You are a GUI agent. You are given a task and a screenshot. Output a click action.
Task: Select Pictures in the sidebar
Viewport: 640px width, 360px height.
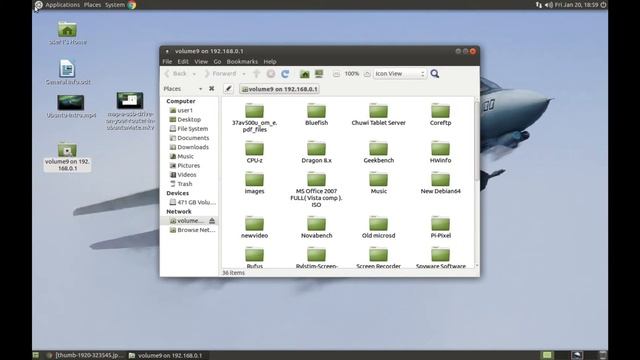[189, 165]
